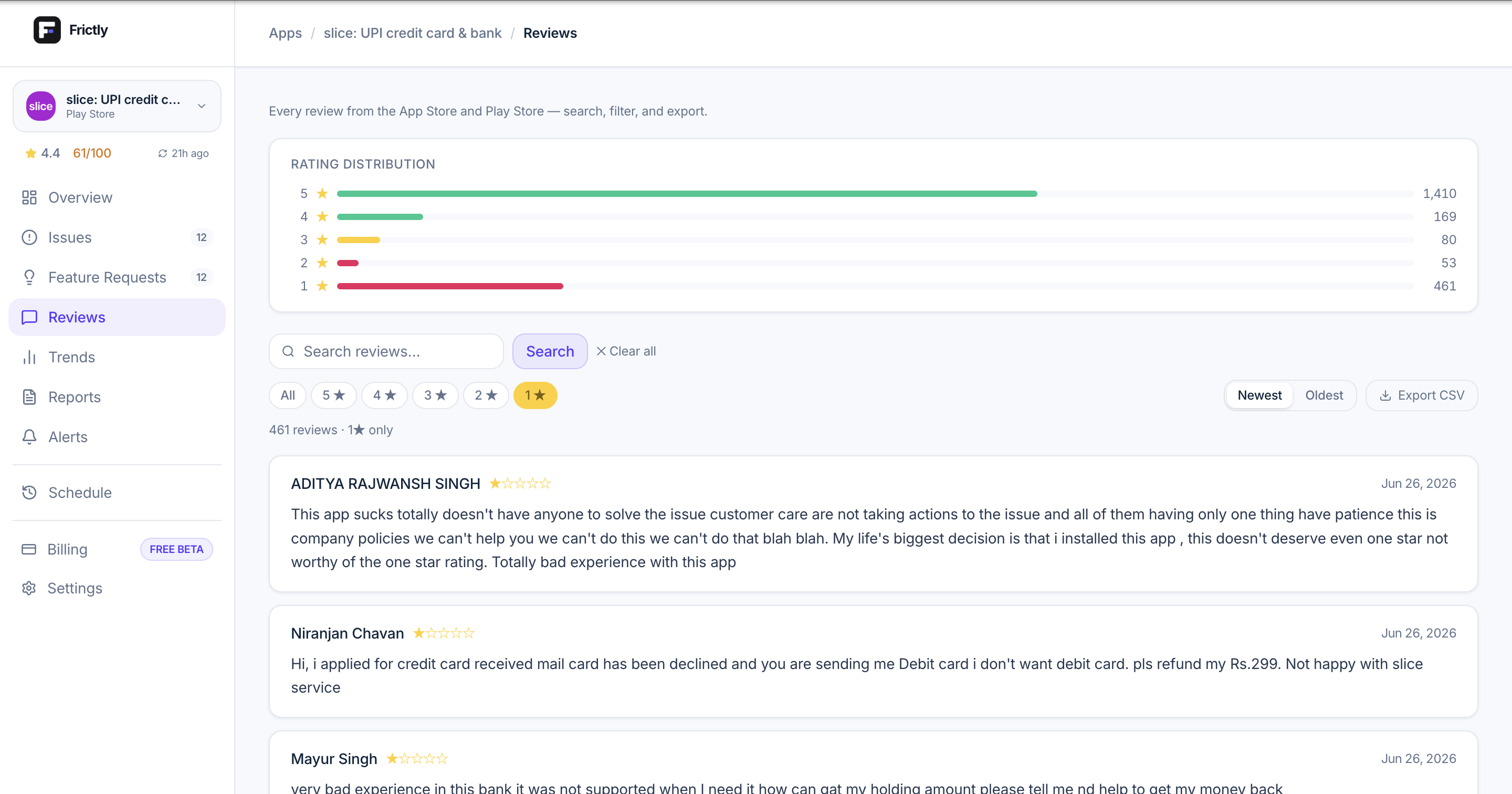The width and height of the screenshot is (1512, 794).
Task: Click the Reports document icon
Action: click(29, 397)
